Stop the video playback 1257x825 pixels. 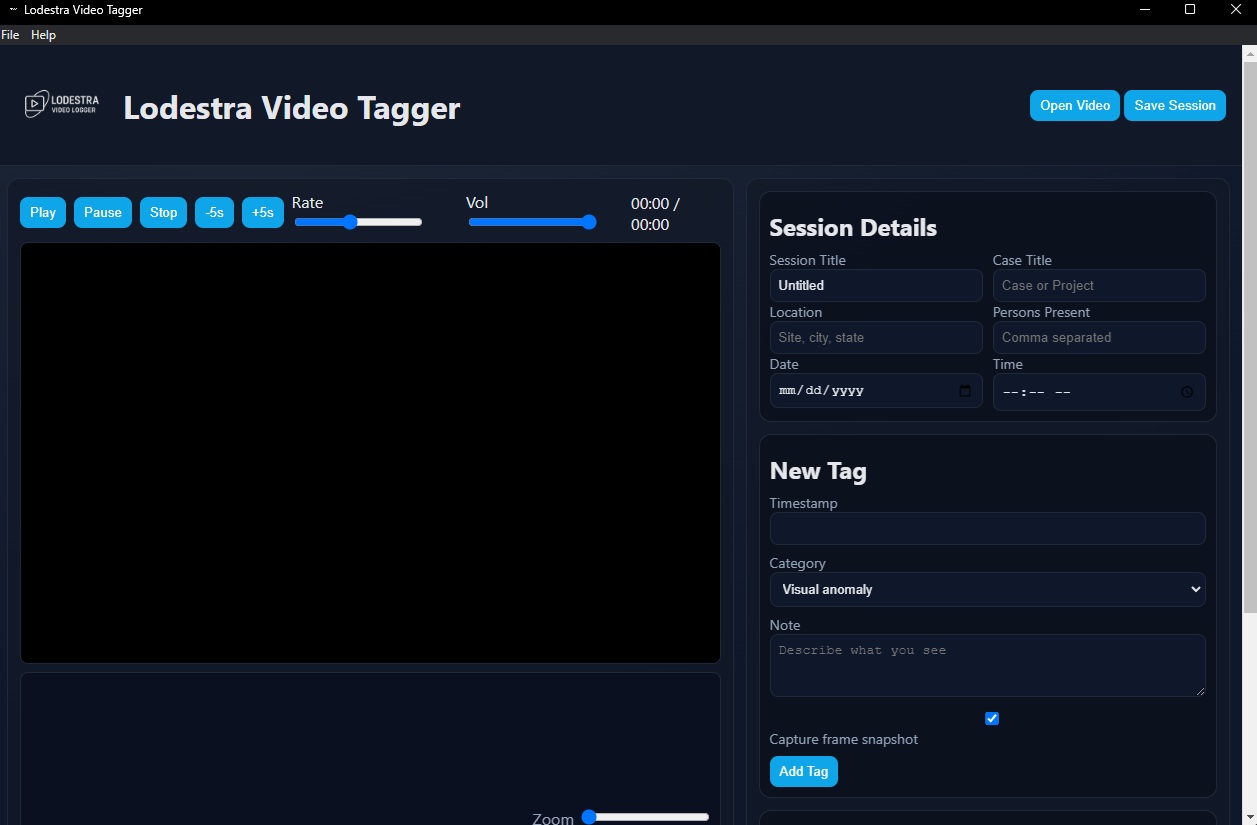[163, 212]
